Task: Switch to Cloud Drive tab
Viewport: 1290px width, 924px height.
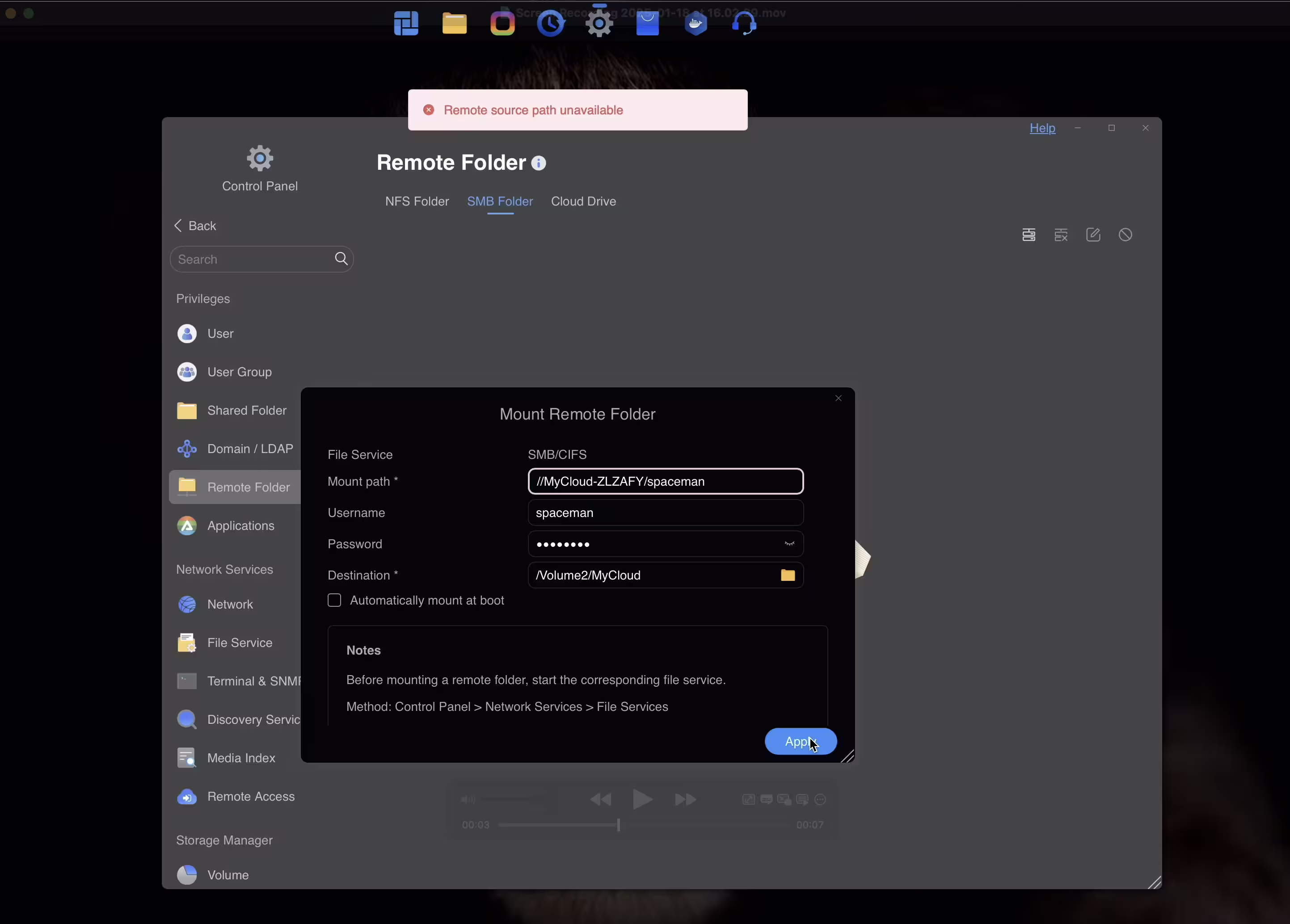Action: point(583,202)
